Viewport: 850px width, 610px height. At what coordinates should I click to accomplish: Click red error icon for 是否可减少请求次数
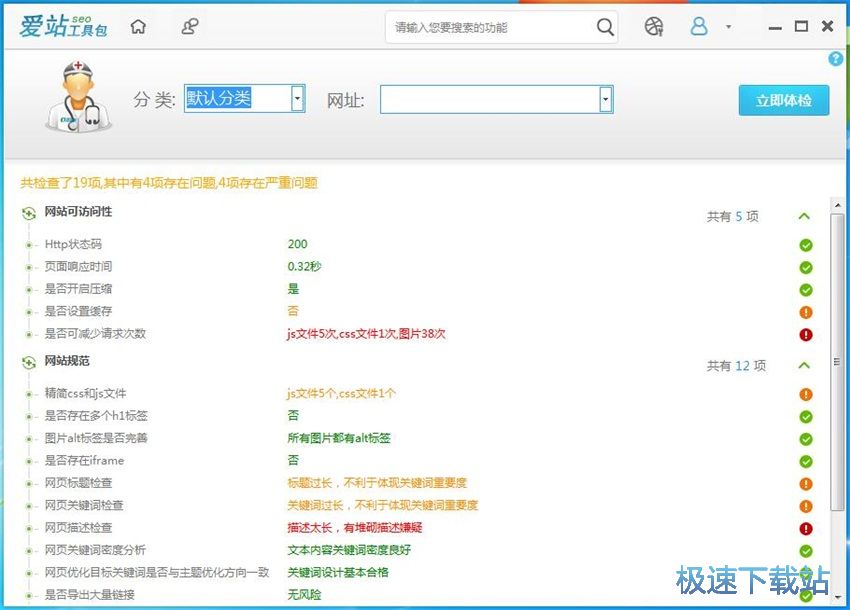click(x=806, y=335)
